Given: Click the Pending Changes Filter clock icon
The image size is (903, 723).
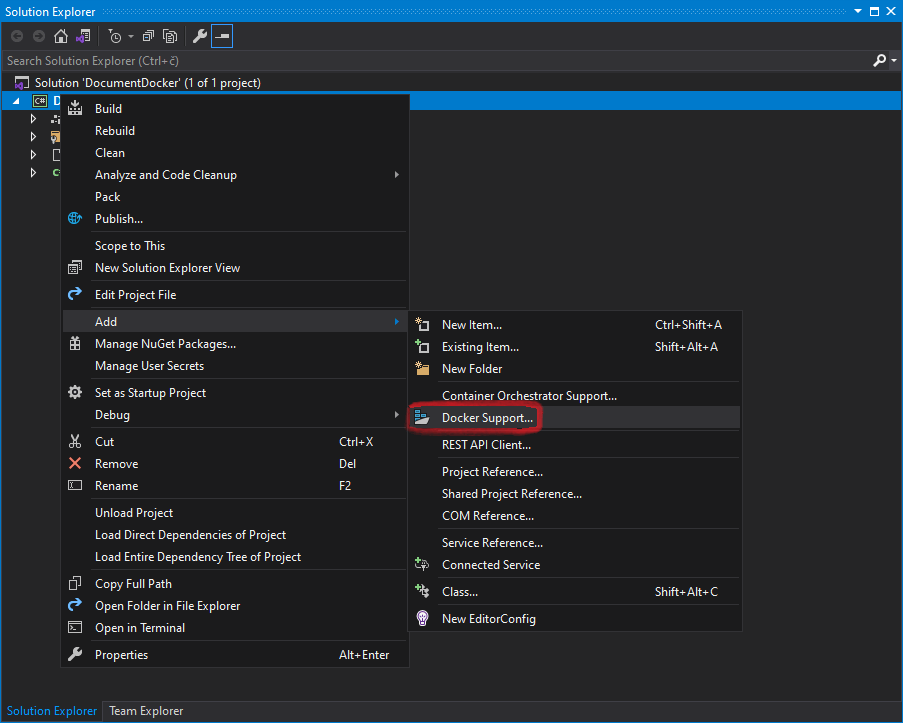Looking at the screenshot, I should coord(115,35).
